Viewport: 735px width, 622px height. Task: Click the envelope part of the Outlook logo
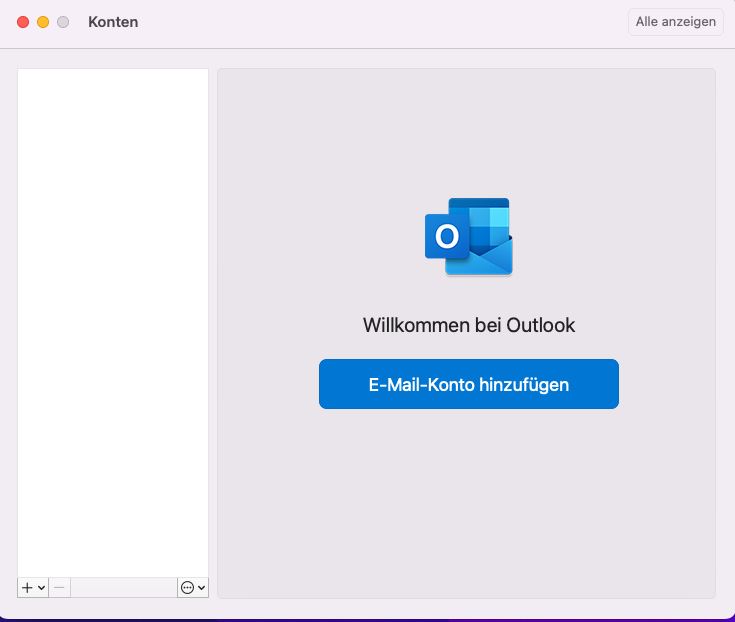click(x=485, y=259)
